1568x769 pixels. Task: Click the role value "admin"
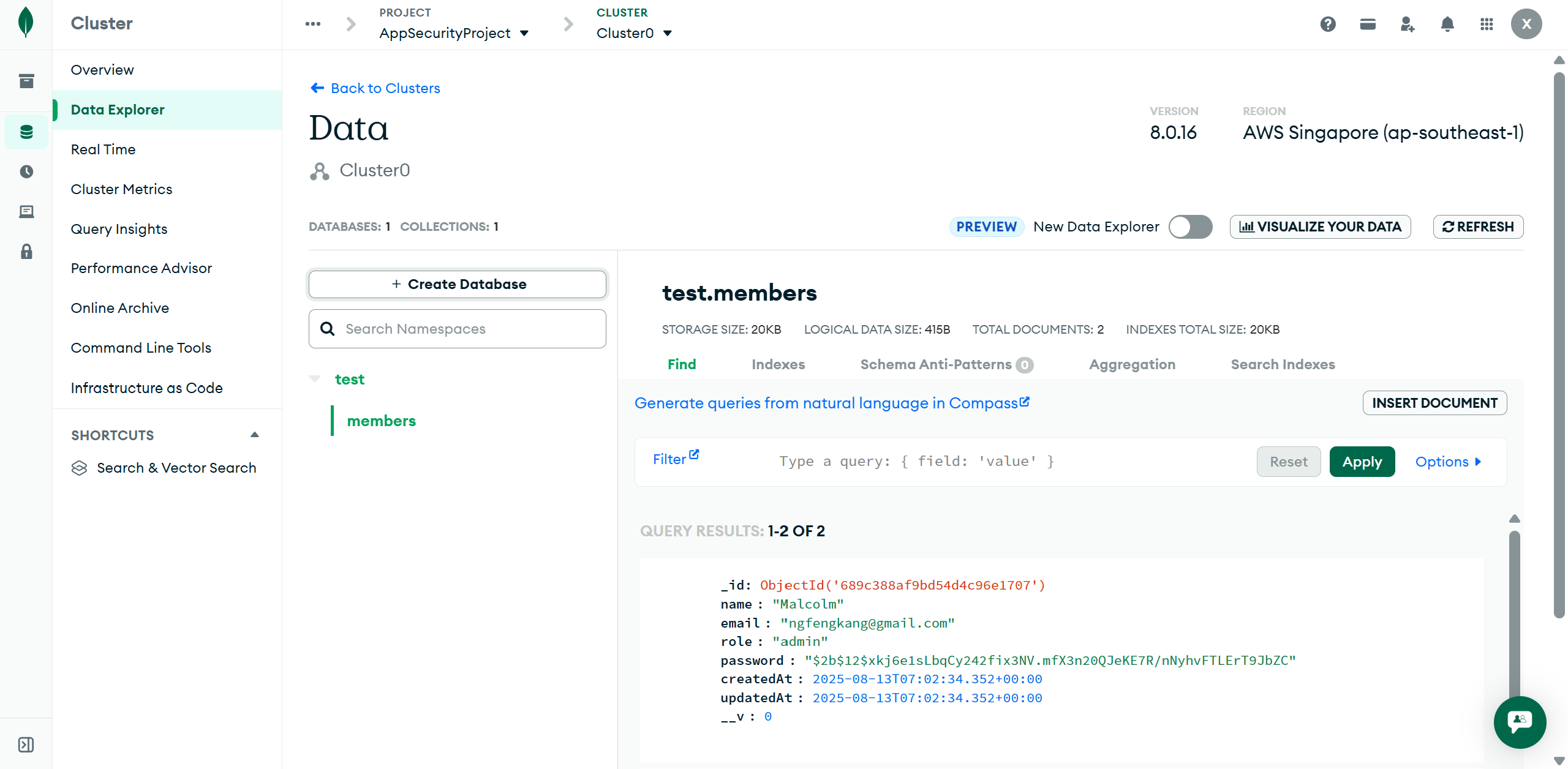pyautogui.click(x=800, y=642)
